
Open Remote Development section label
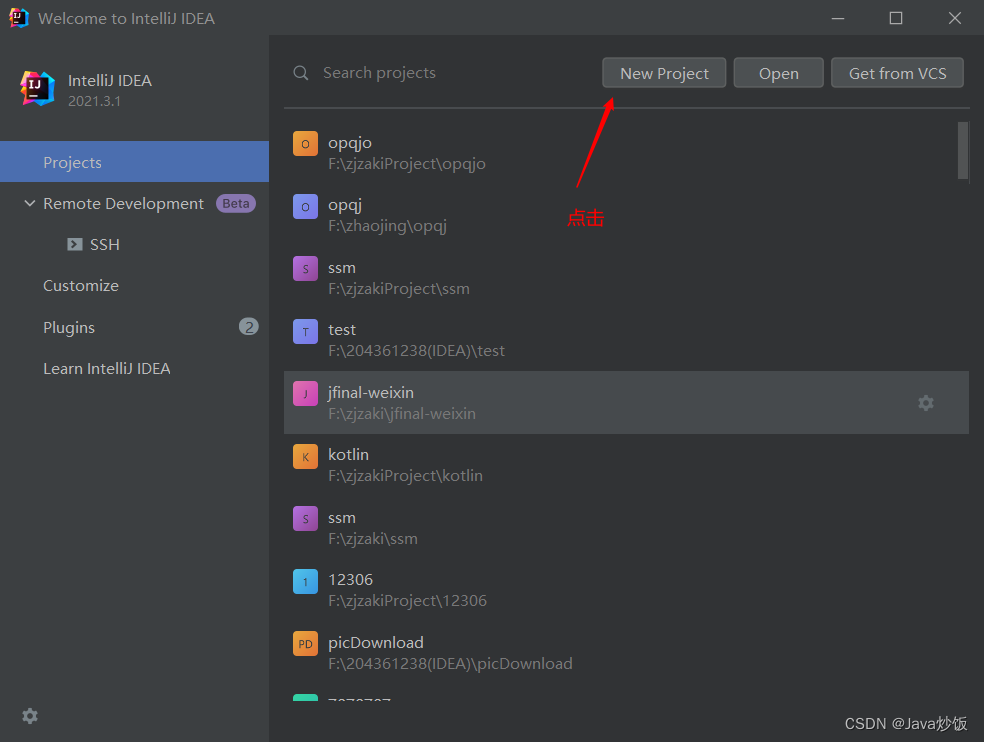click(124, 203)
